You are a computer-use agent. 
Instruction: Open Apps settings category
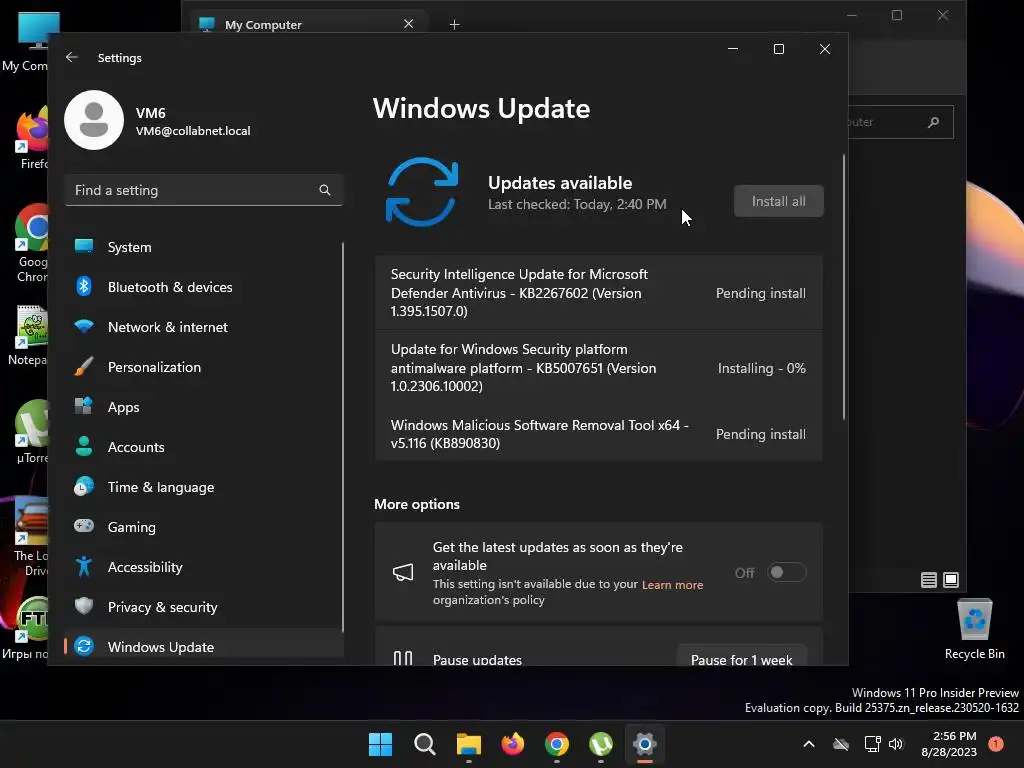click(x=204, y=407)
